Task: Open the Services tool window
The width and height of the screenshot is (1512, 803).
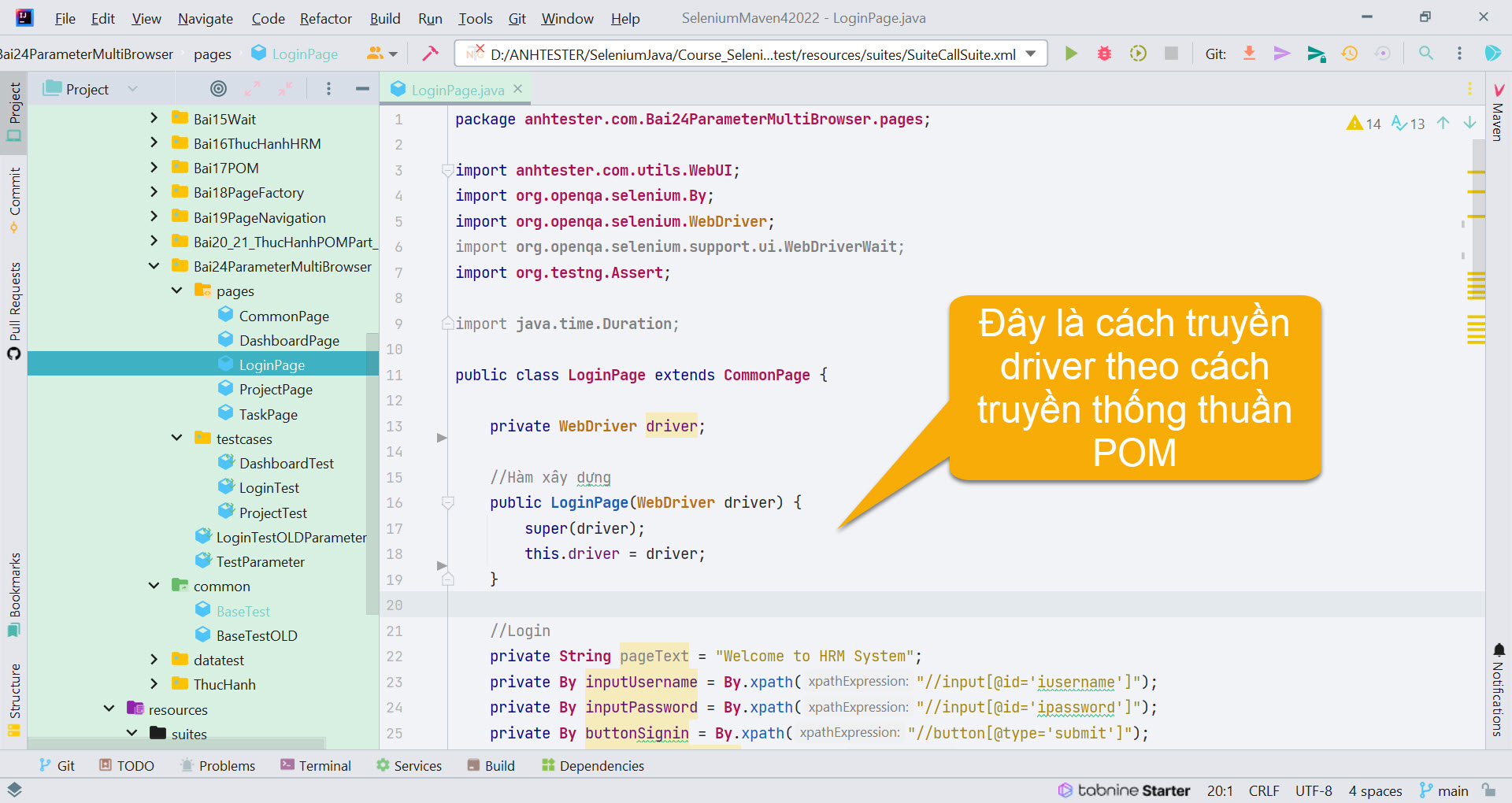Action: [409, 765]
